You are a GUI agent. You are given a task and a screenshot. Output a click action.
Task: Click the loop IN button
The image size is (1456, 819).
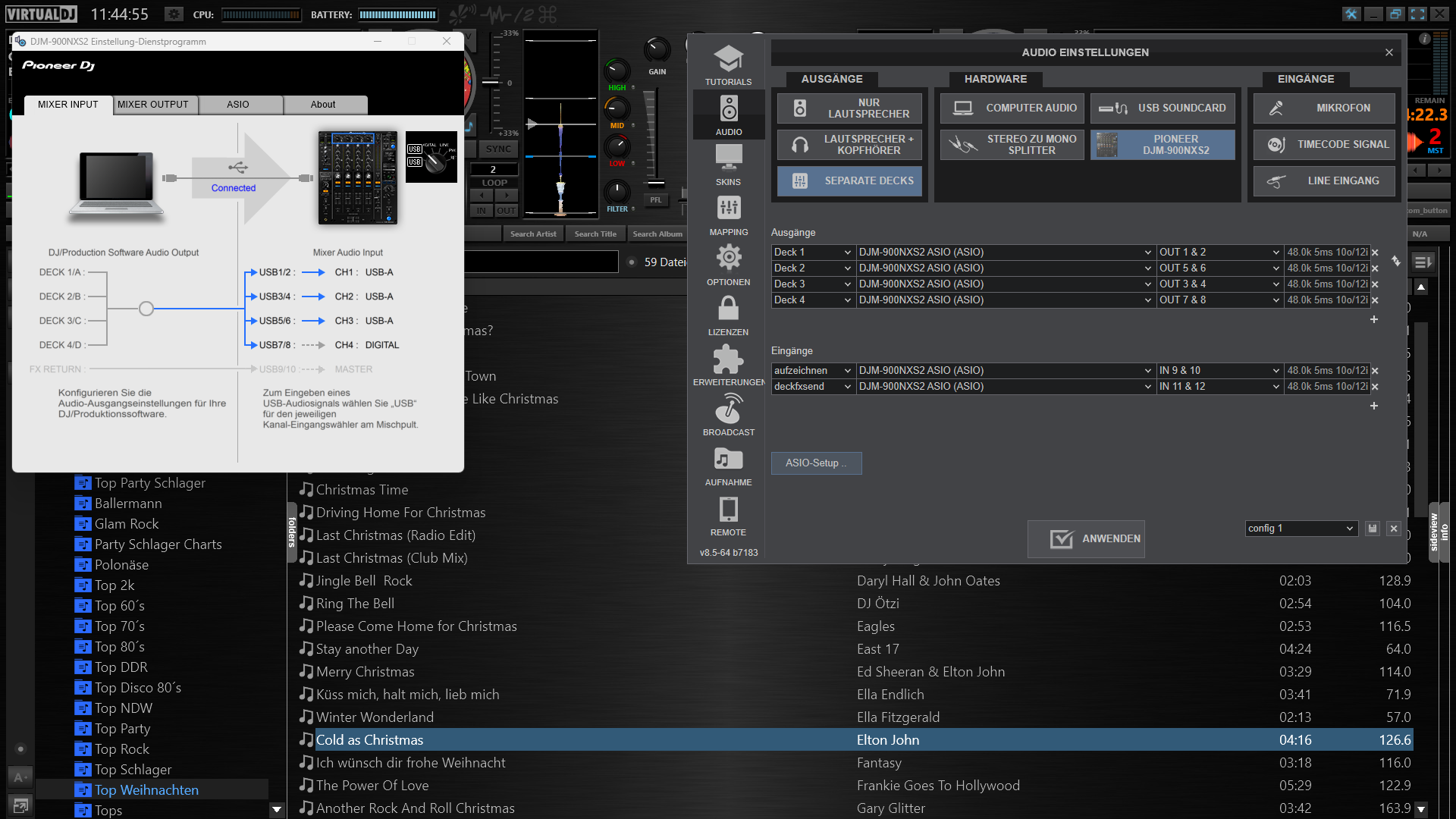pyautogui.click(x=481, y=211)
